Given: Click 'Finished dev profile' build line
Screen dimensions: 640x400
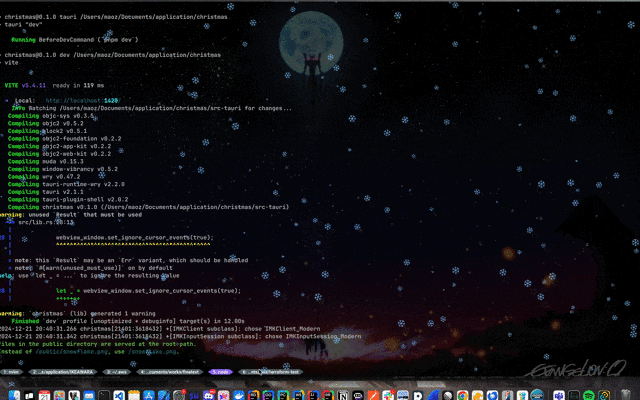Looking at the screenshot, I should tap(128, 321).
